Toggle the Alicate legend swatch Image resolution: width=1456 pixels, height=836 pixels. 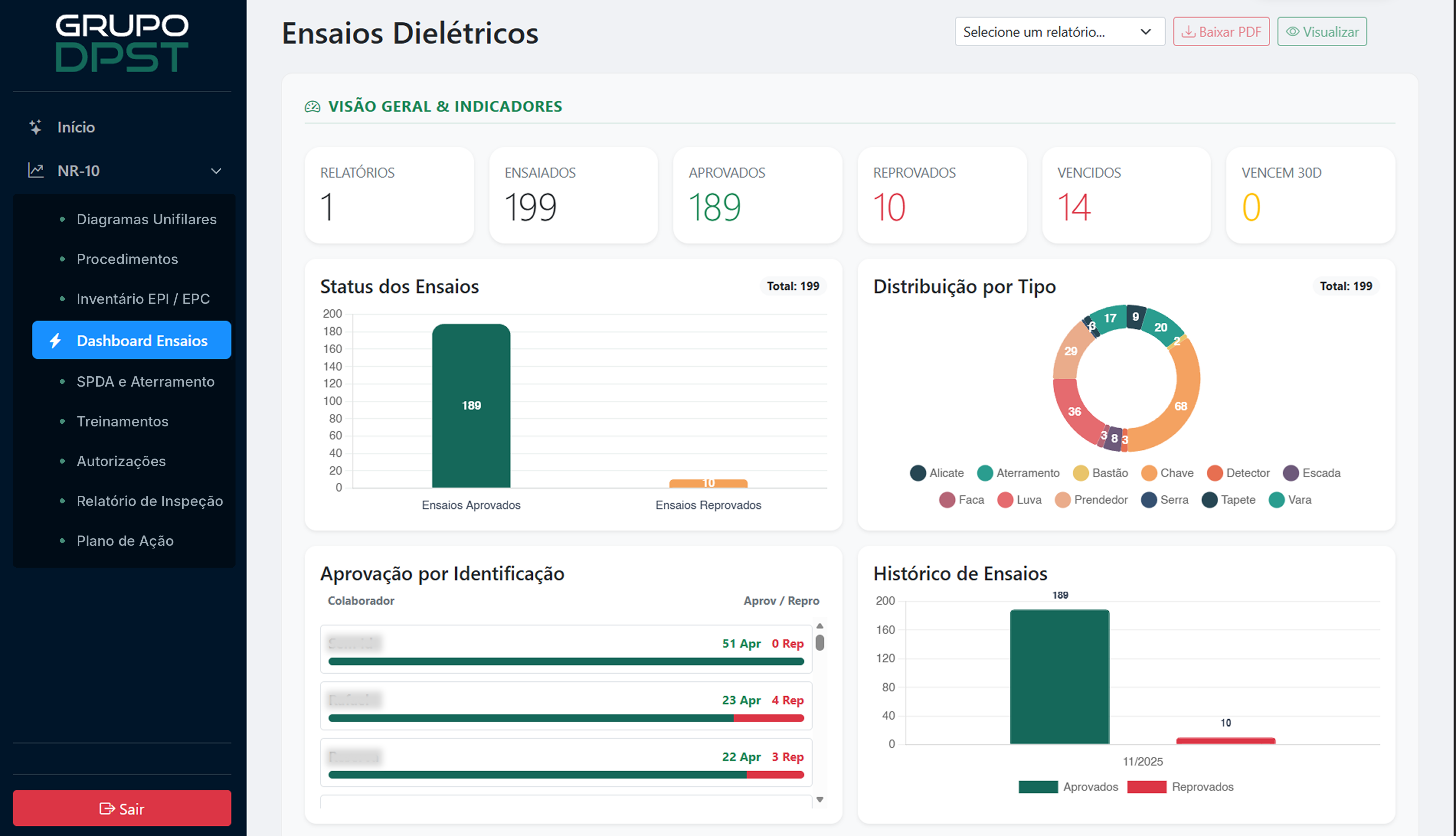(x=918, y=473)
